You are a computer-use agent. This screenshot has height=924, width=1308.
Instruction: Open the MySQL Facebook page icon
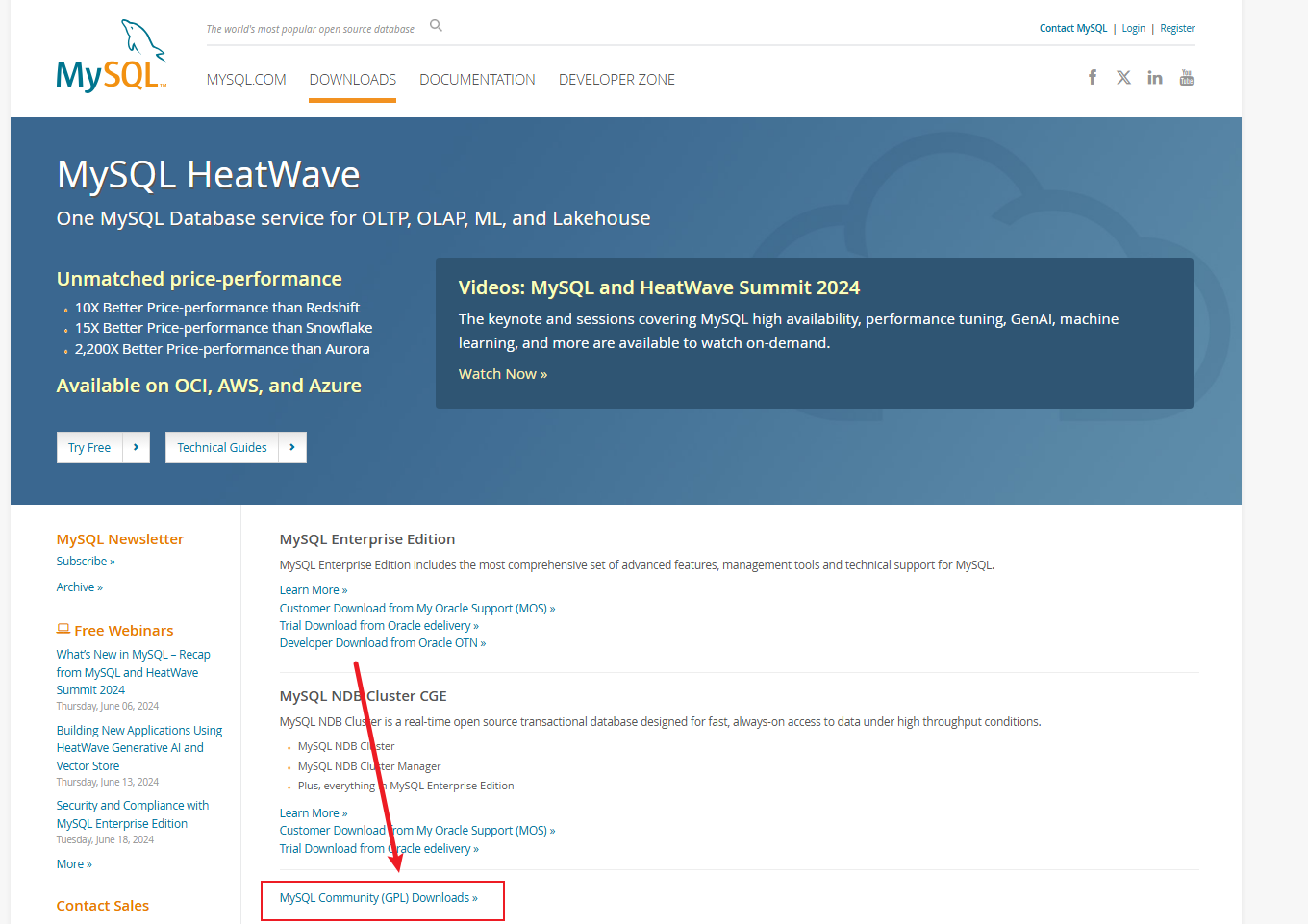[1093, 78]
